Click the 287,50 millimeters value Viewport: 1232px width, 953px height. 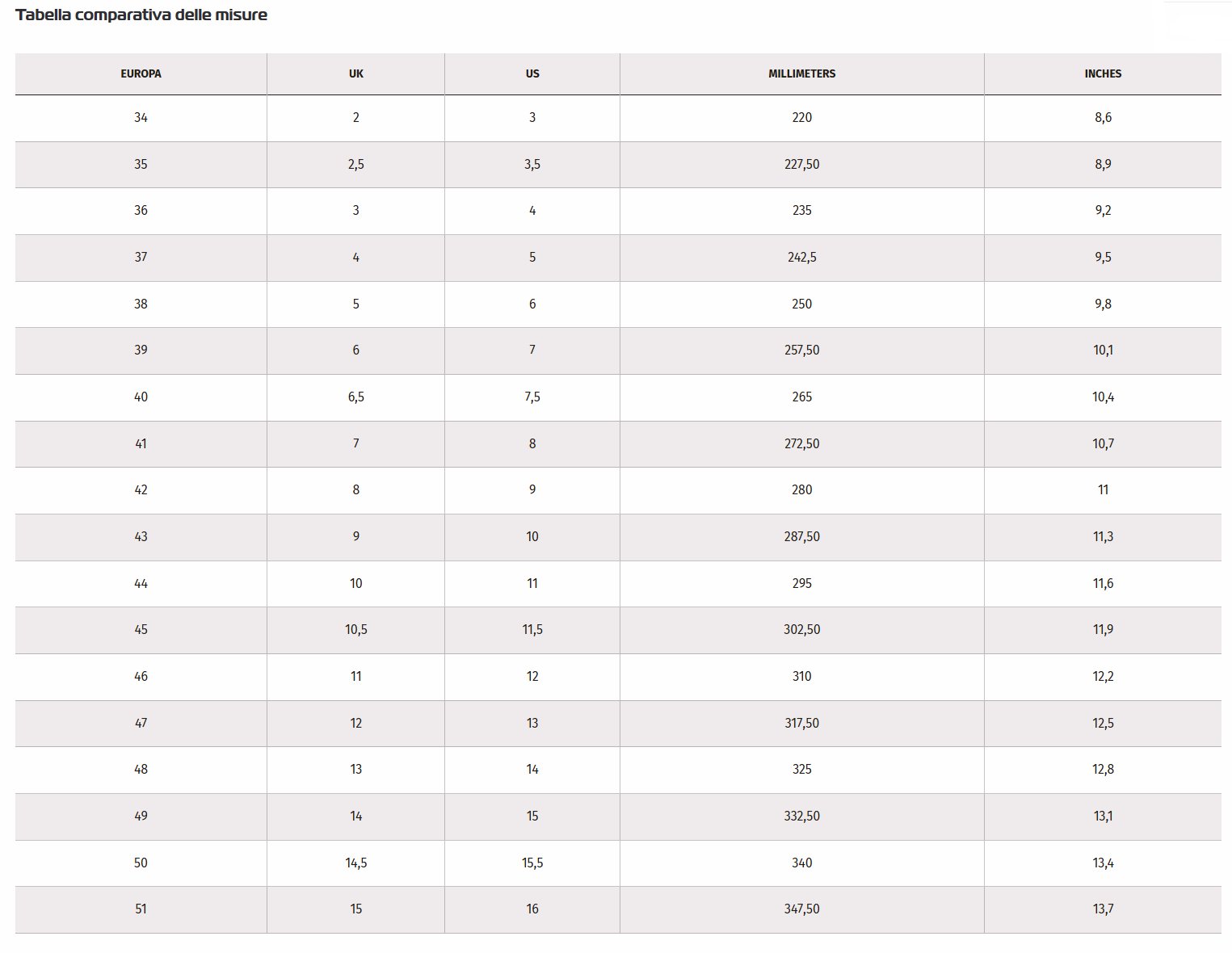(x=801, y=537)
